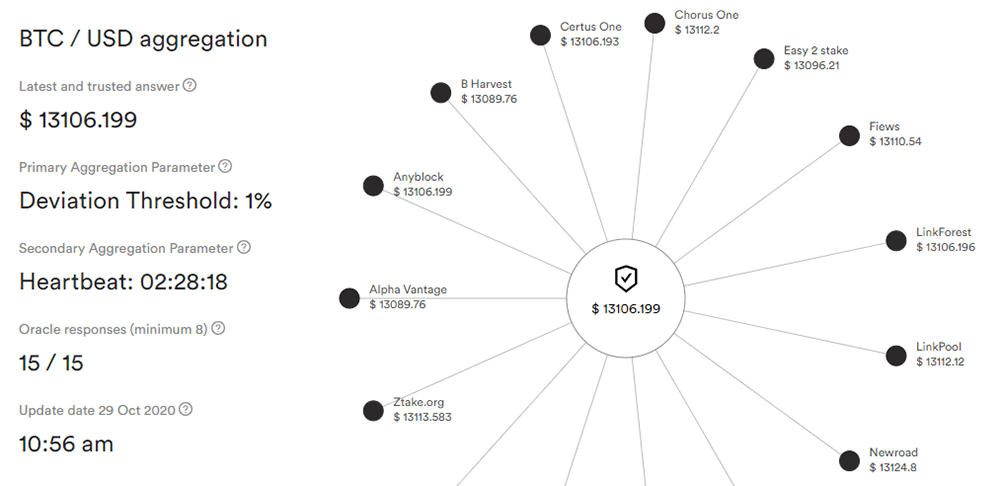Click the Easy 2 stake oracle node
The width and height of the screenshot is (1000, 486).
point(764,59)
